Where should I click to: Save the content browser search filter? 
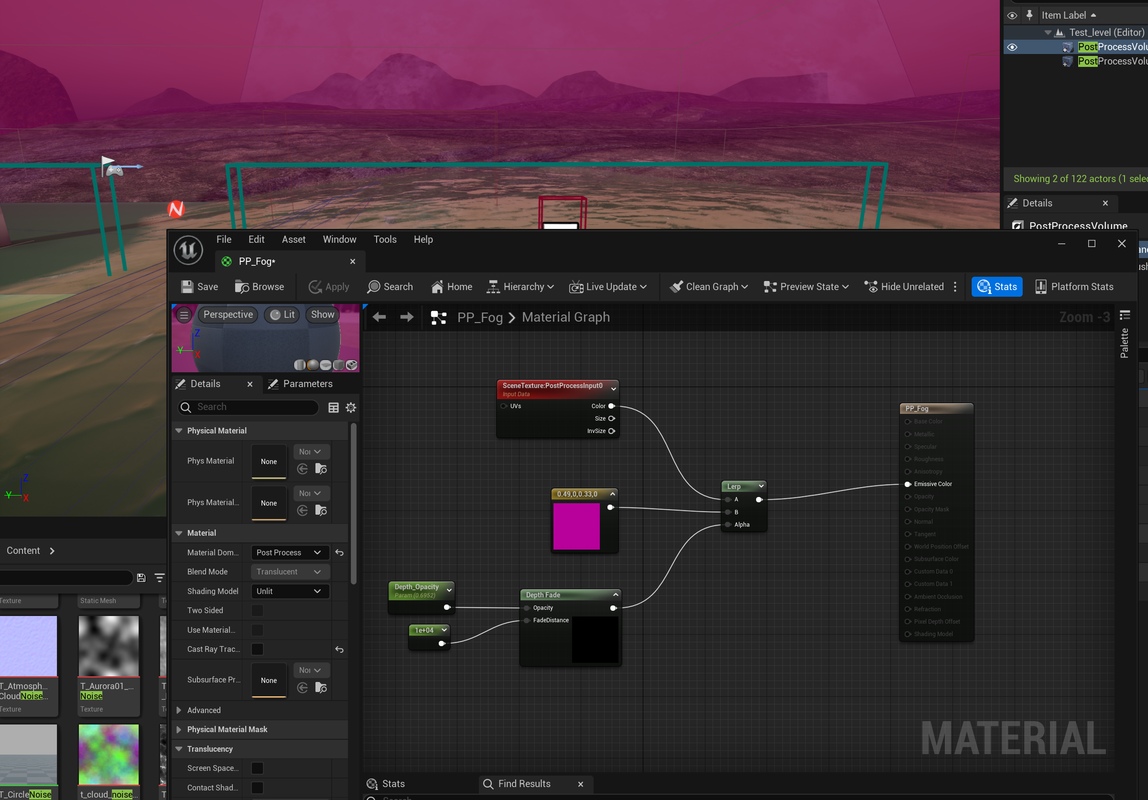coord(141,578)
